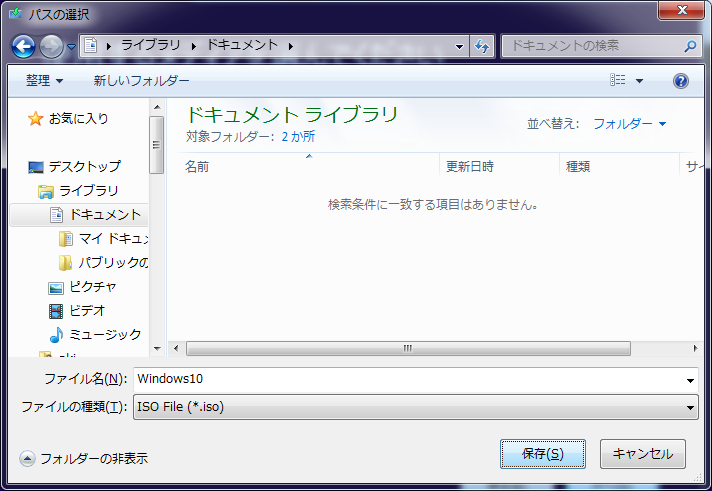This screenshot has width=712, height=491.
Task: Click the Forward navigation arrow button
Action: pos(51,46)
